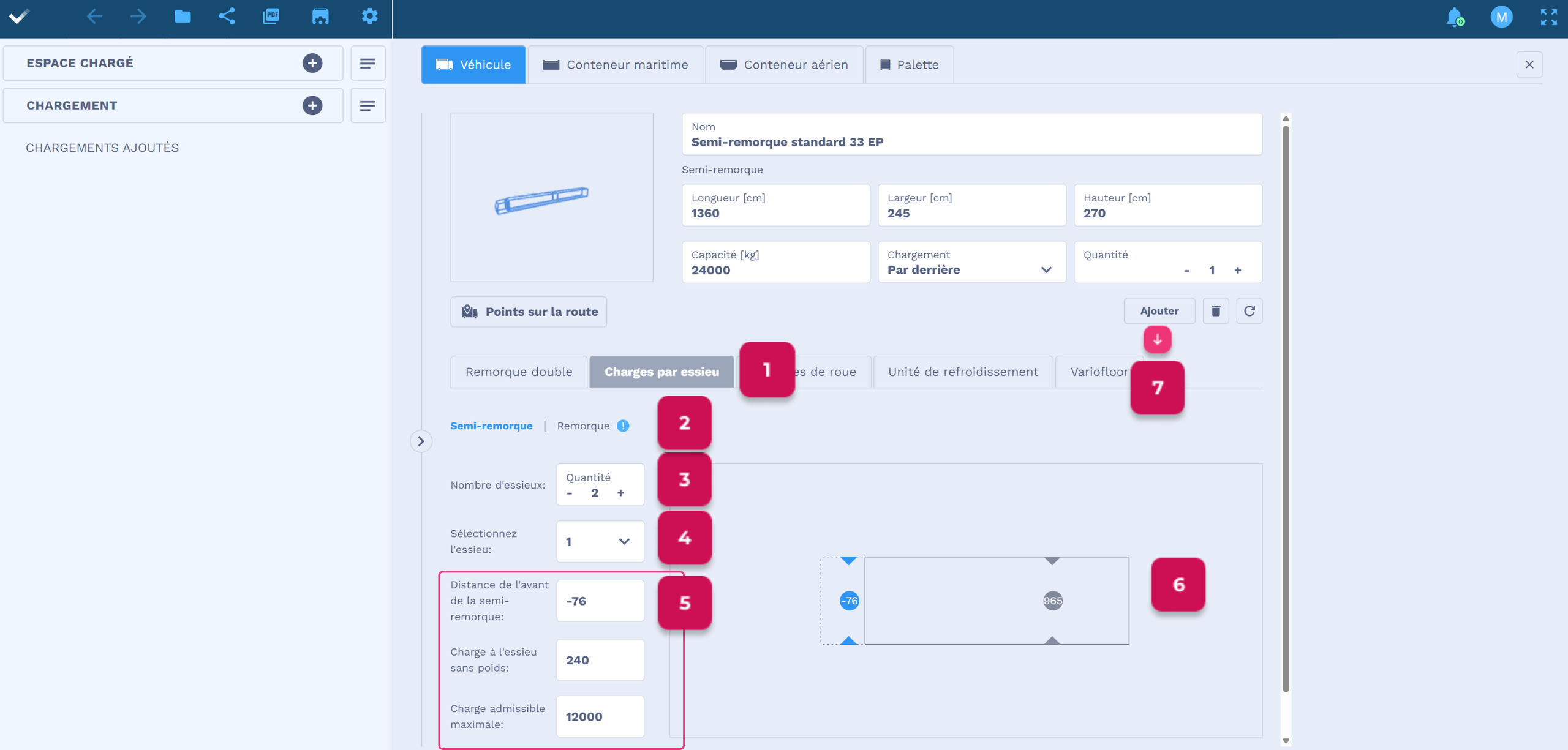Export using the PDF icon

(x=271, y=17)
